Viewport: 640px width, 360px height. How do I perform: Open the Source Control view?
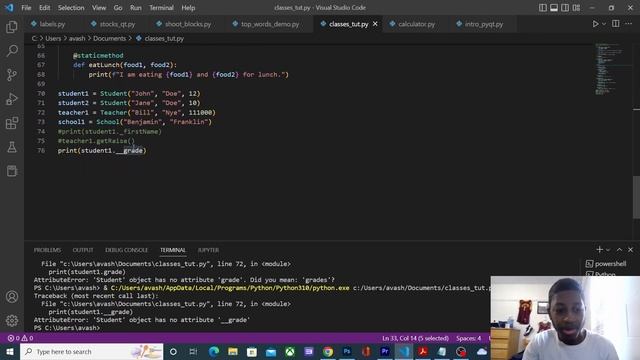click(x=12, y=75)
